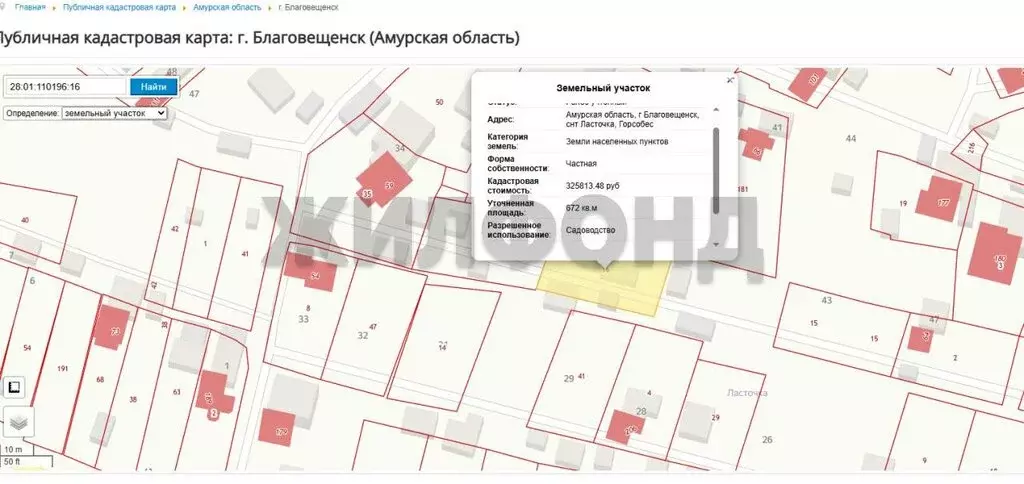
Task: Open the map layers switcher icon
Action: (19, 422)
